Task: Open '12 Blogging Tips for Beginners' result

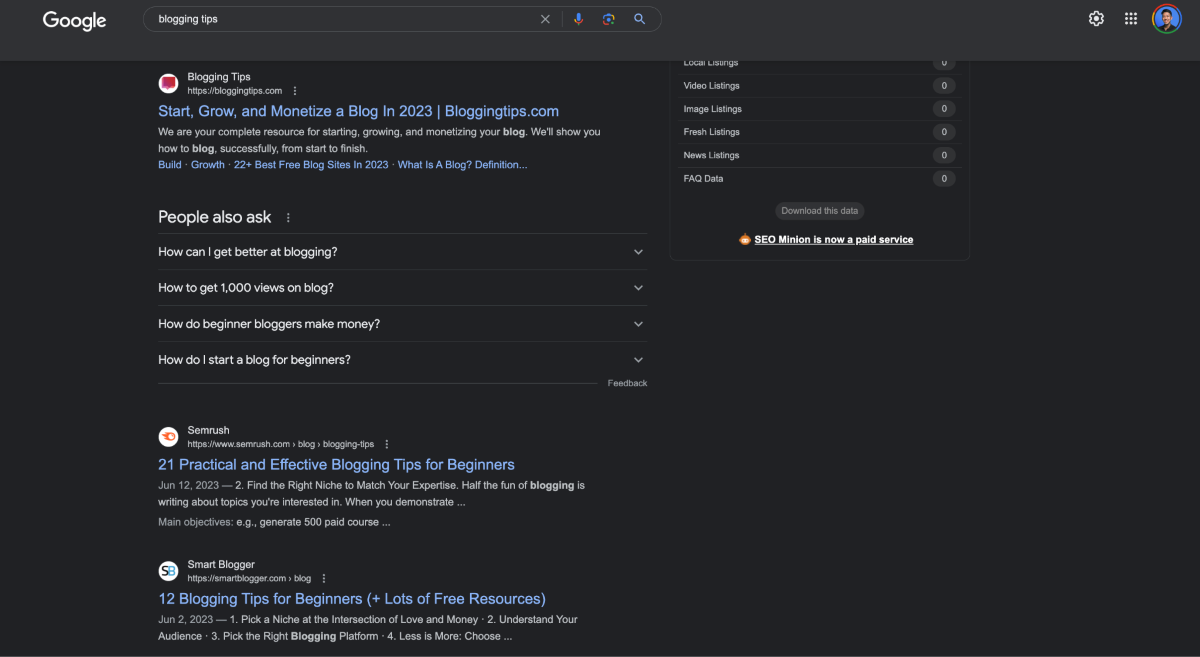Action: (352, 599)
